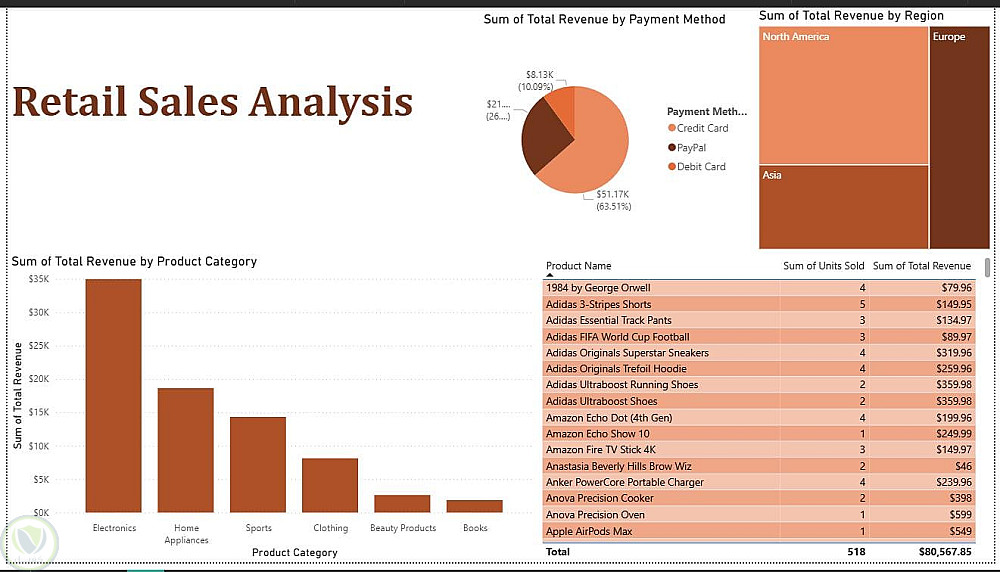Click the sort arrow under Product Name
Viewport: 1000px width, 572px height.
(550, 275)
